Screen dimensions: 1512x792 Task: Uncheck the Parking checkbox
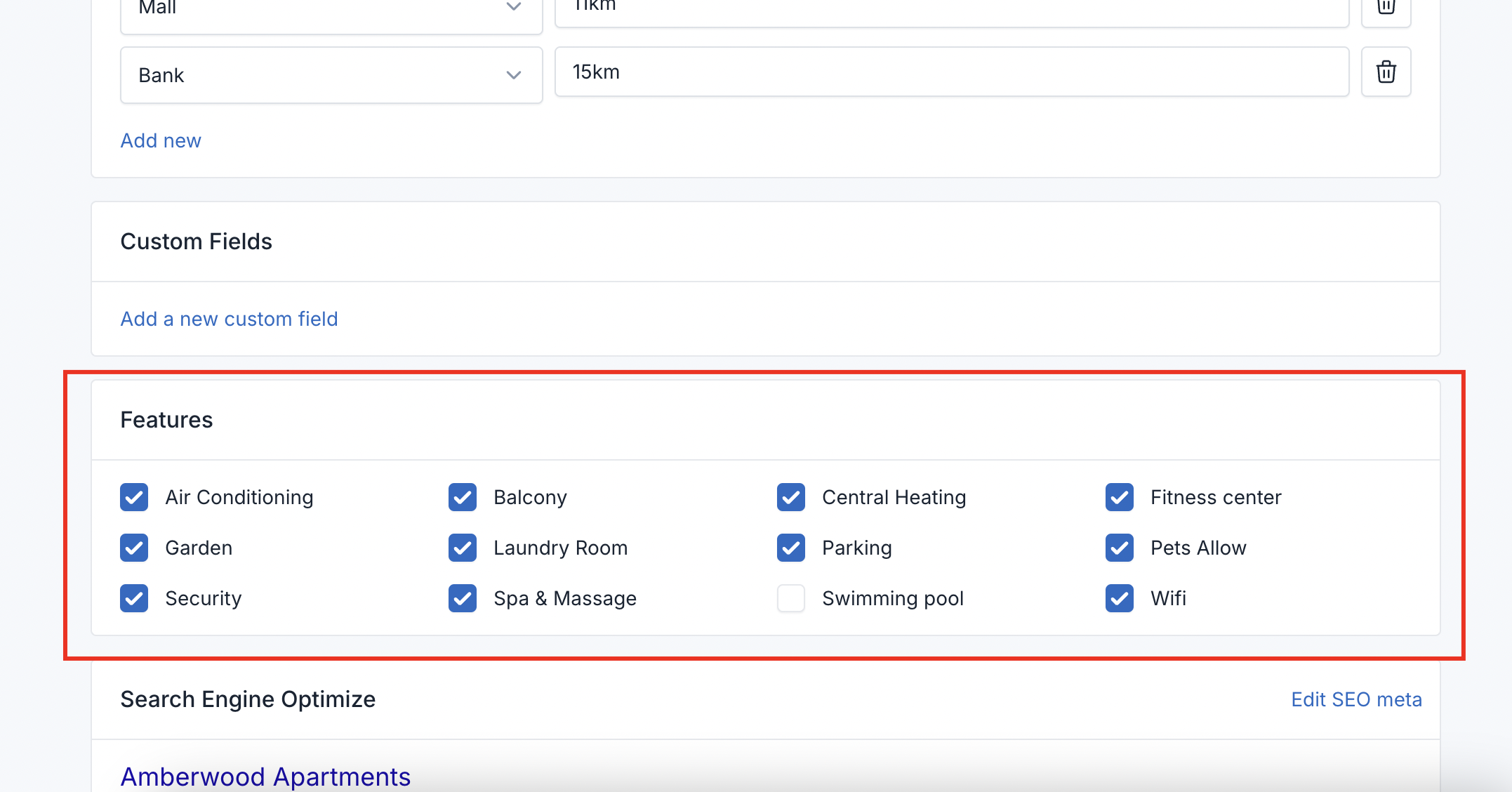[791, 548]
